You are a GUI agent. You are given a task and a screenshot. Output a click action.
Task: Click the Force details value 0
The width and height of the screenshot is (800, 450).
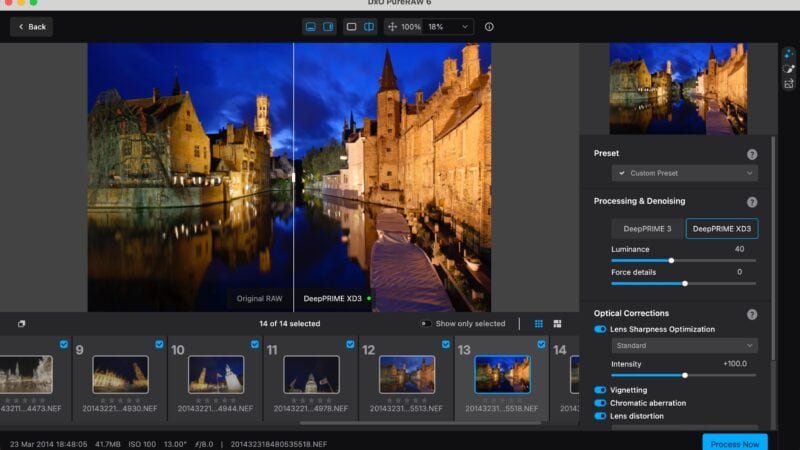click(x=739, y=272)
